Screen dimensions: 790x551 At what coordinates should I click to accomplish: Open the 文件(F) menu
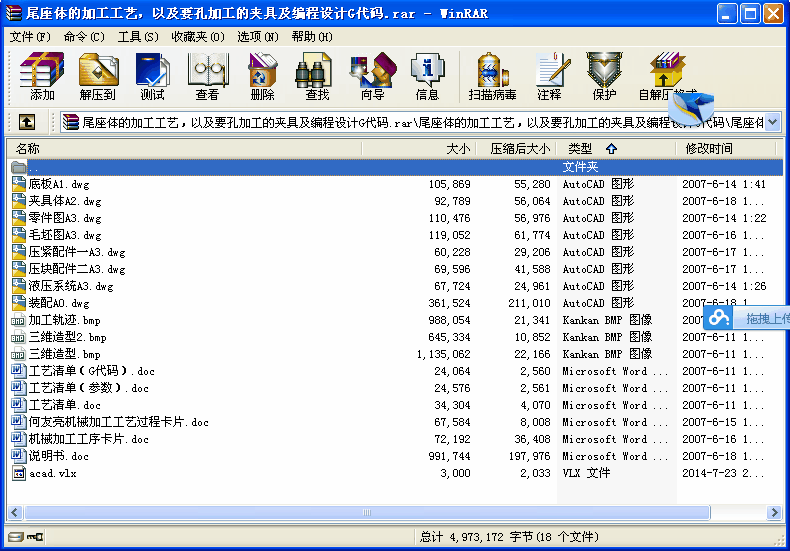pyautogui.click(x=30, y=37)
